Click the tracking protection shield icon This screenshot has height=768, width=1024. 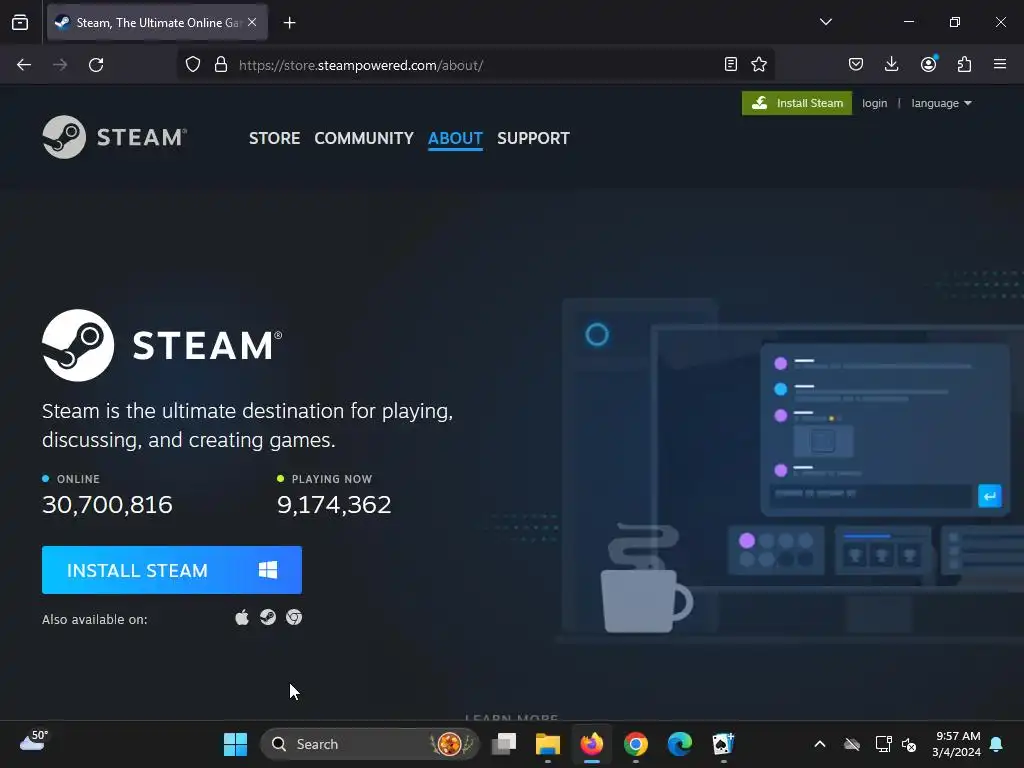tap(193, 65)
